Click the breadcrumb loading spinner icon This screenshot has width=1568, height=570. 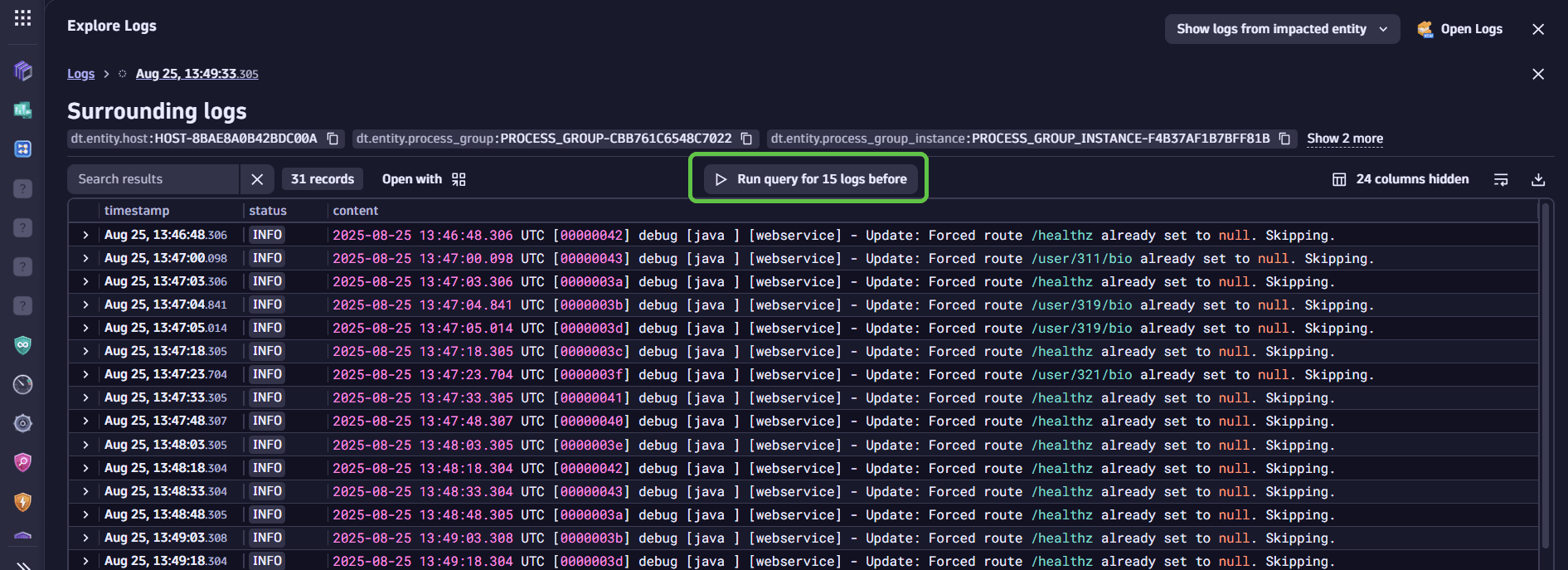[x=122, y=74]
